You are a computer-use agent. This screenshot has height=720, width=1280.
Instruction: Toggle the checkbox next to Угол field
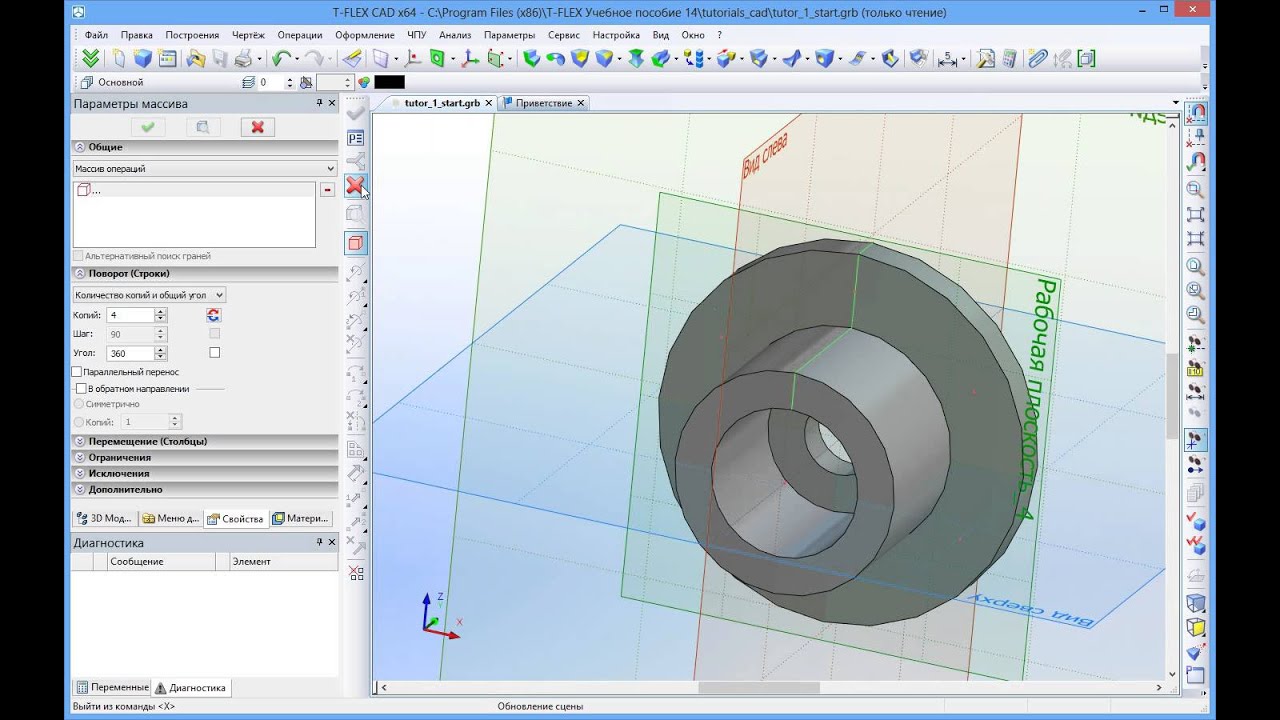[x=214, y=353]
